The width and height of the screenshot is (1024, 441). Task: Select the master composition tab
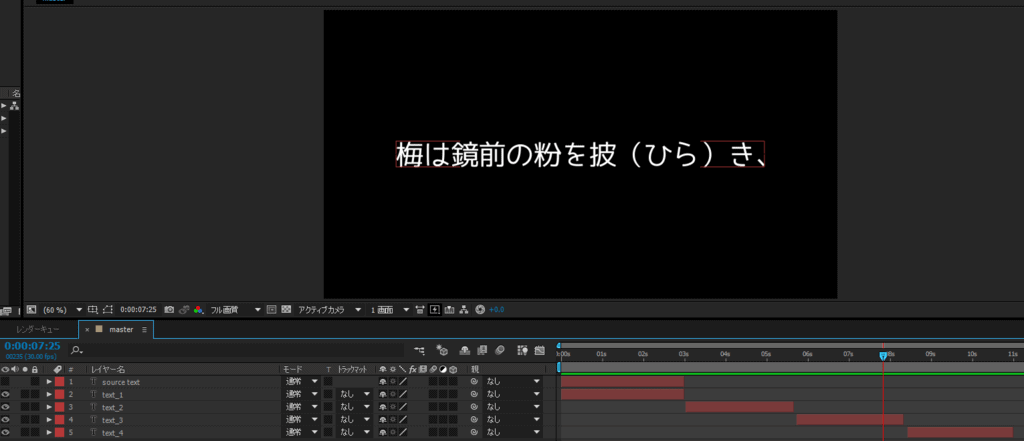(x=121, y=329)
